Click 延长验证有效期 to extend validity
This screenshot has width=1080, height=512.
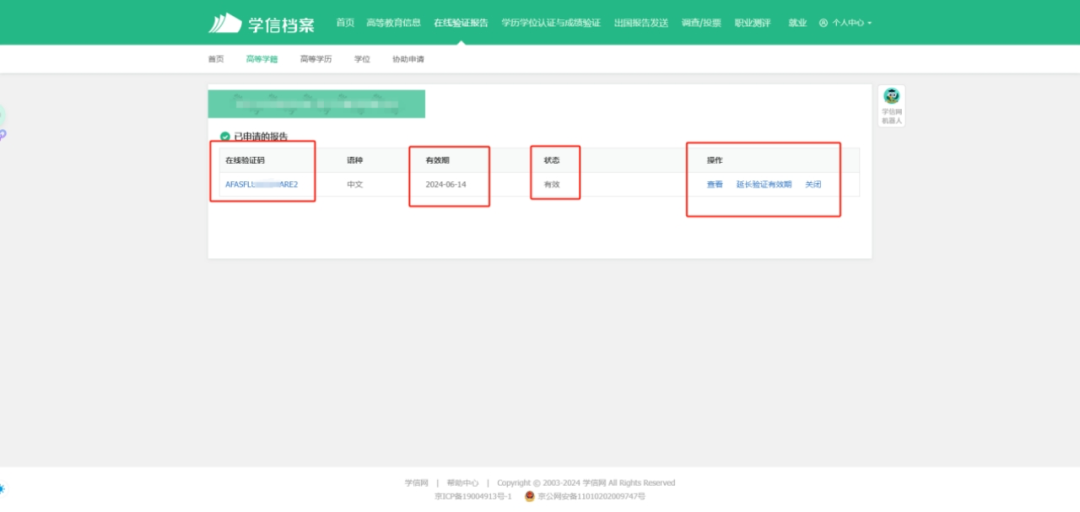(x=764, y=185)
